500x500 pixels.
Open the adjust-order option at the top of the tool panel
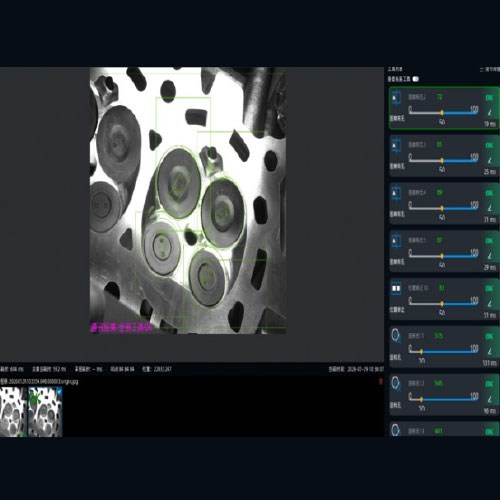(x=490, y=69)
